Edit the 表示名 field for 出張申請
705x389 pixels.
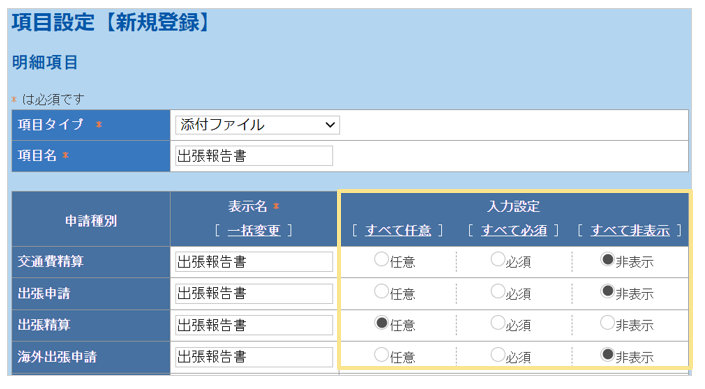coord(254,293)
